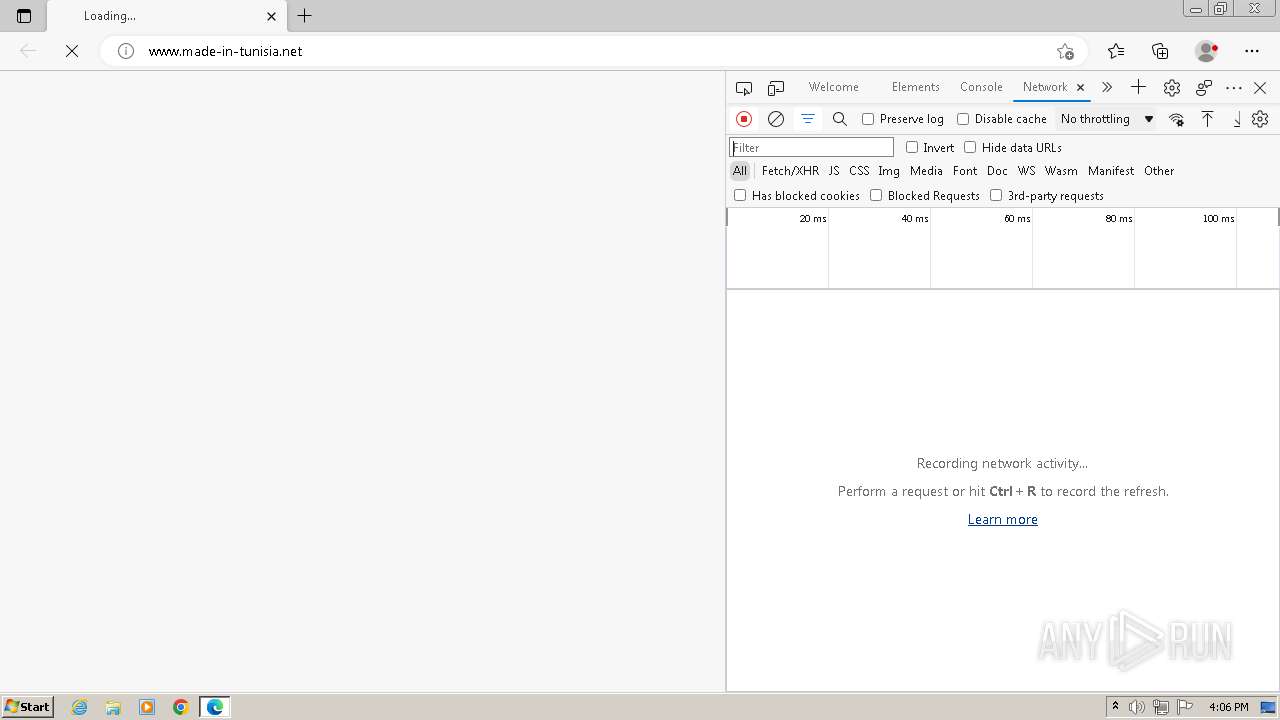The width and height of the screenshot is (1280, 720).
Task: Open DevTools customize ellipsis menu
Action: [1234, 88]
